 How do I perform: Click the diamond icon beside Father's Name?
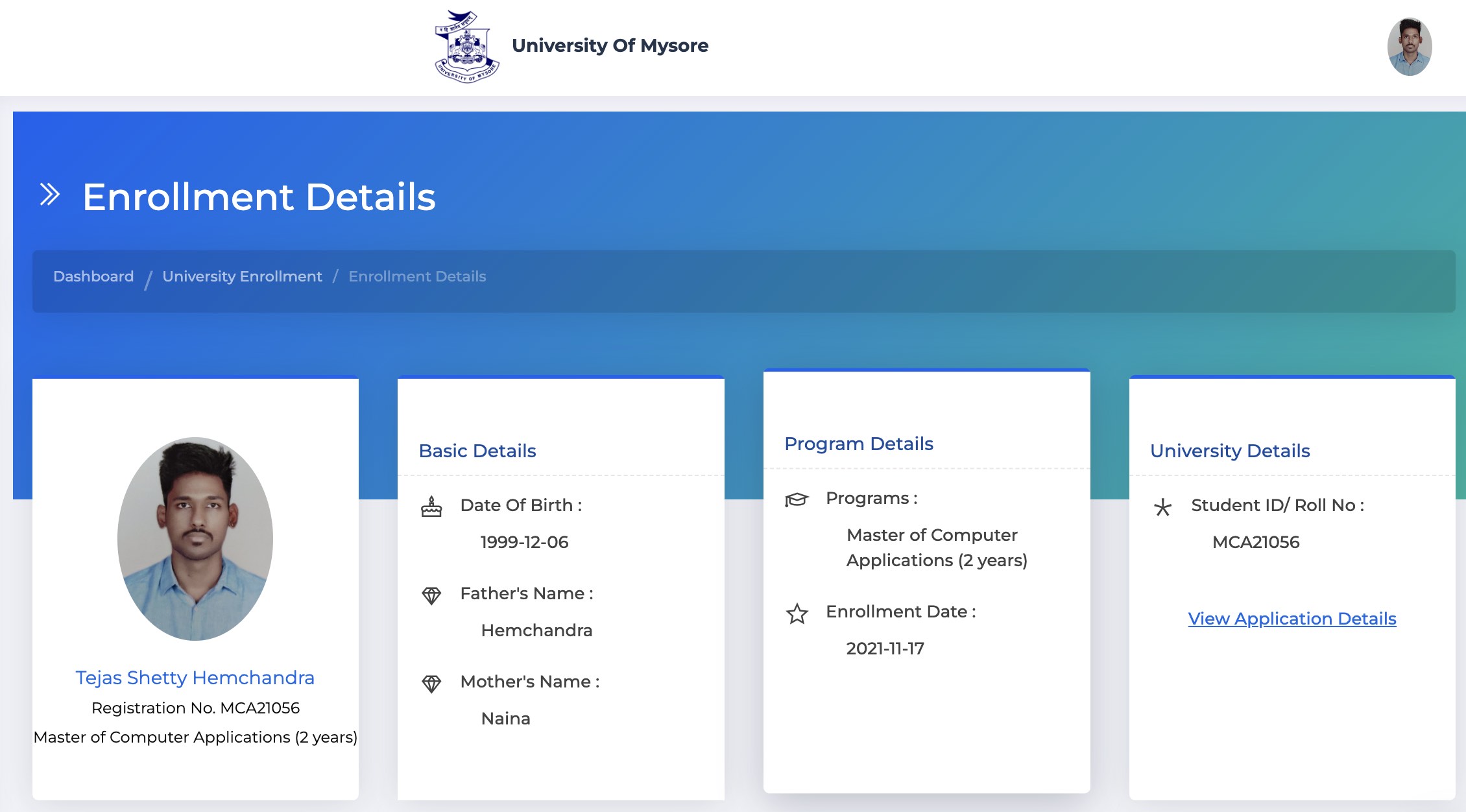[x=431, y=595]
